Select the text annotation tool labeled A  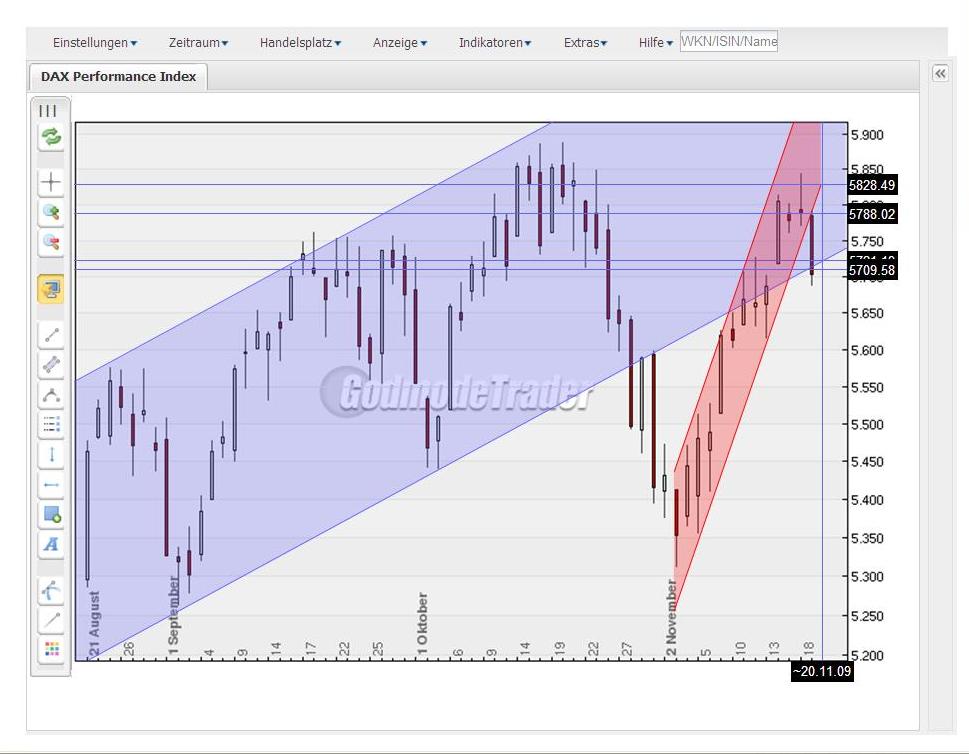point(49,545)
